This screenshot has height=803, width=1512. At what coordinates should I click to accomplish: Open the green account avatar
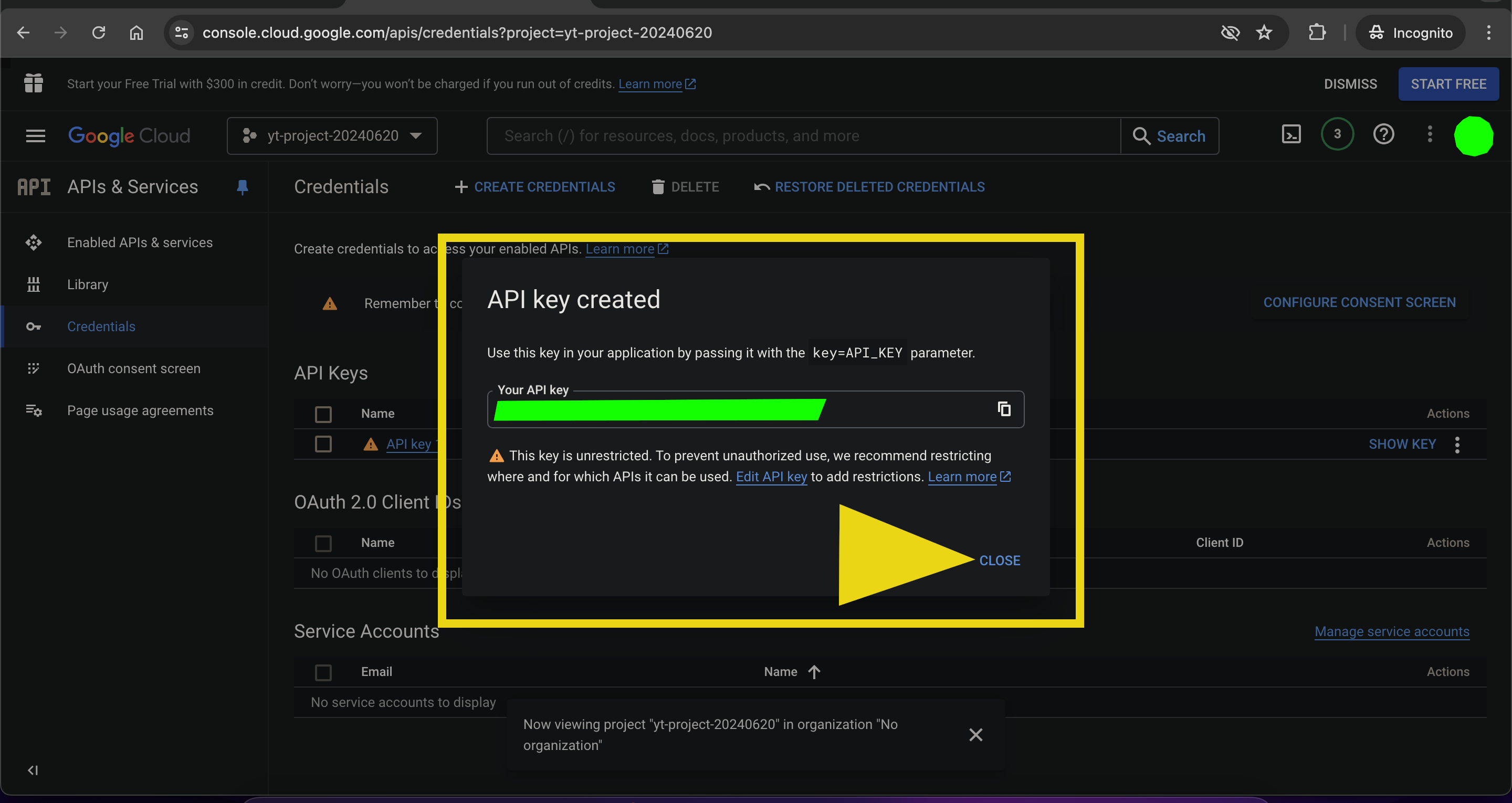1473,135
